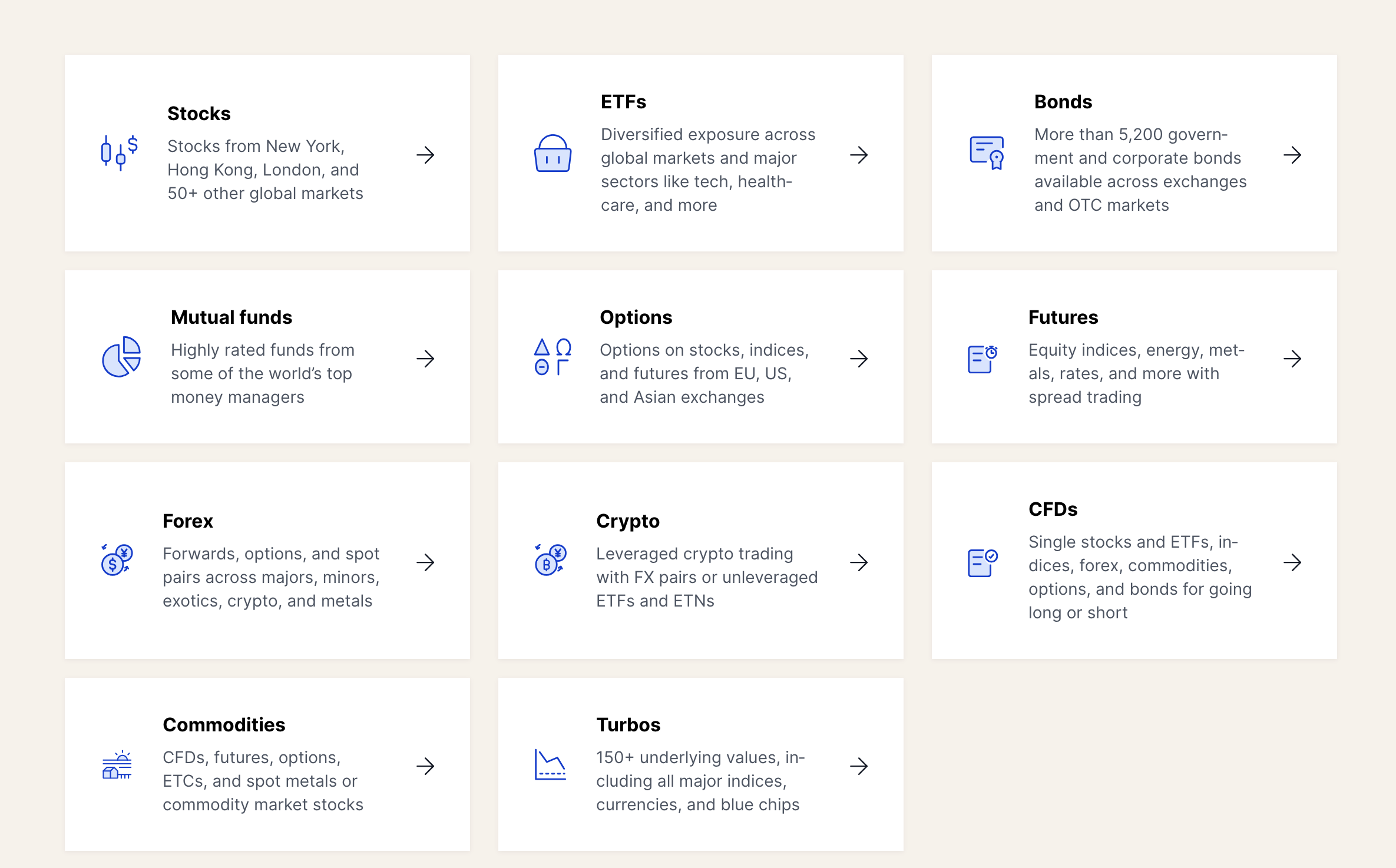This screenshot has width=1396, height=868.
Task: Click the Crypto bitcoin coins icon
Action: click(x=550, y=560)
